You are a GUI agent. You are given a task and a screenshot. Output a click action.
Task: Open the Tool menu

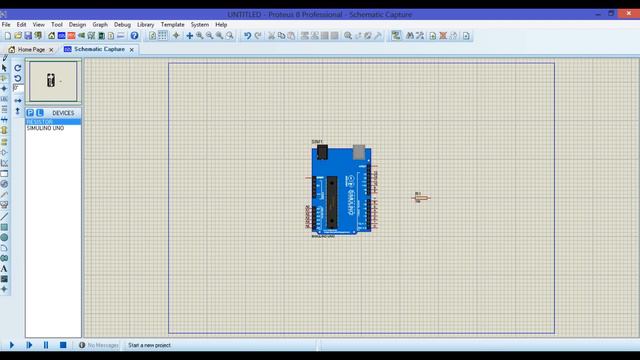coord(57,25)
